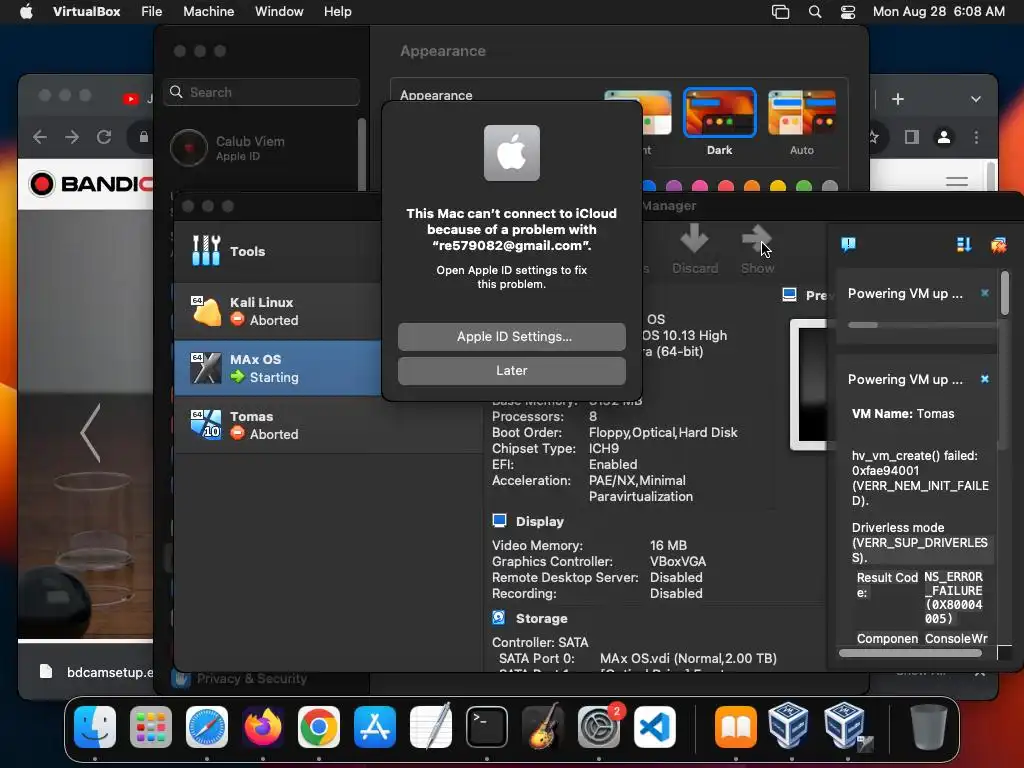1024x768 pixels.
Task: Open Chrome profile avatar icon
Action: 944,137
